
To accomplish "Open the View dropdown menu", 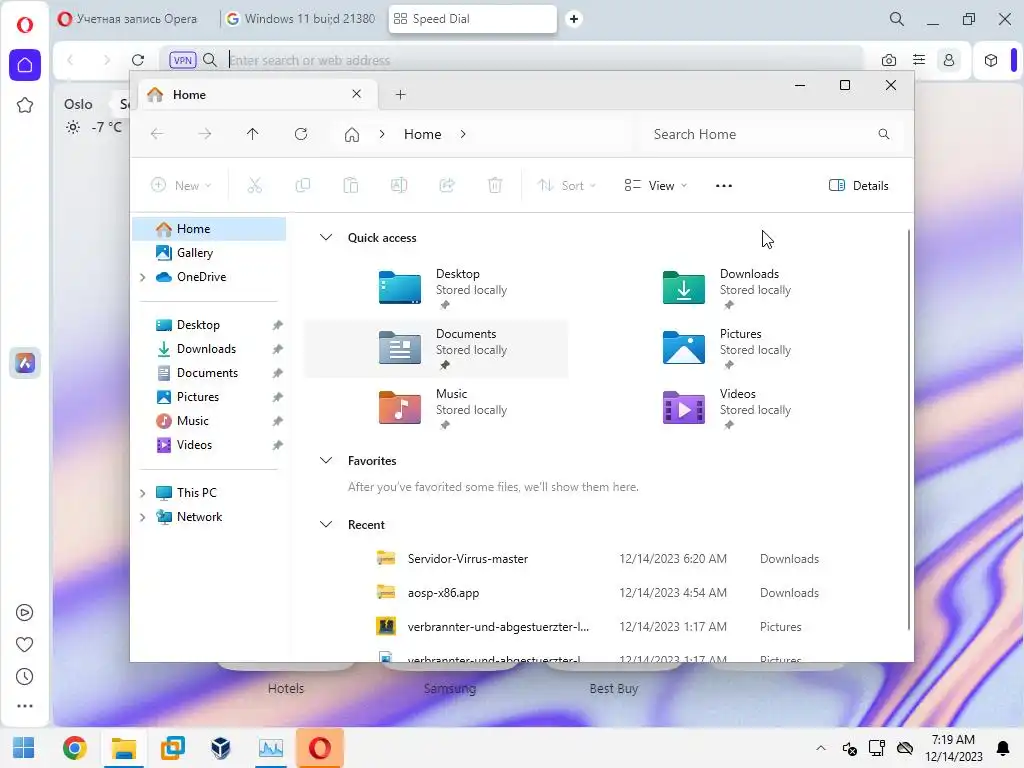I will 656,185.
